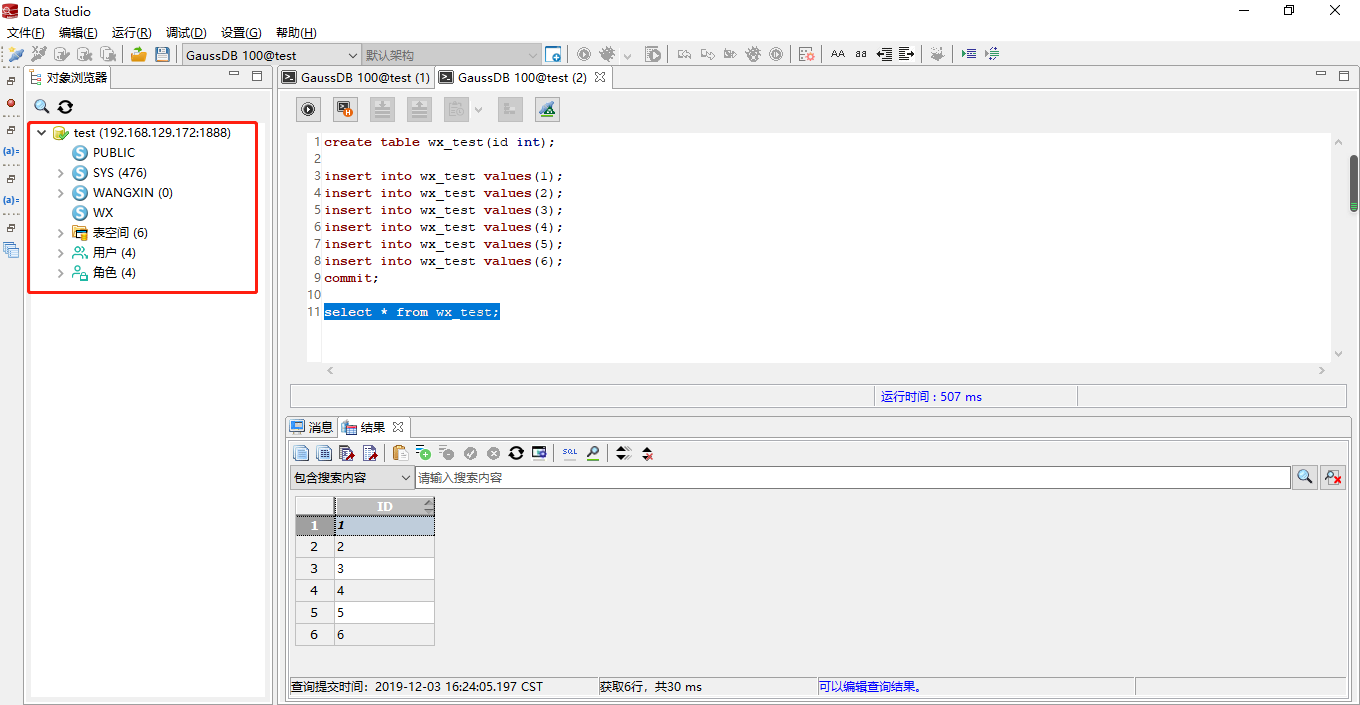Click the search magnifier in object browser
The width and height of the screenshot is (1360, 705).
pos(42,107)
